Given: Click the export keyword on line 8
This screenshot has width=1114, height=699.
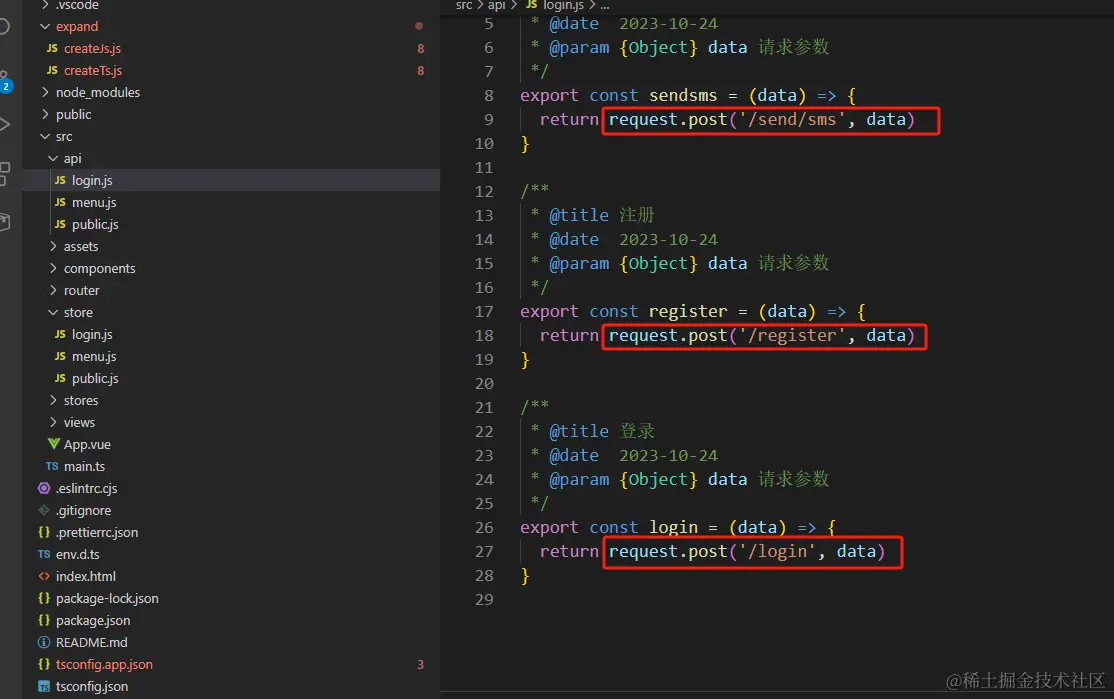Looking at the screenshot, I should coord(549,96).
